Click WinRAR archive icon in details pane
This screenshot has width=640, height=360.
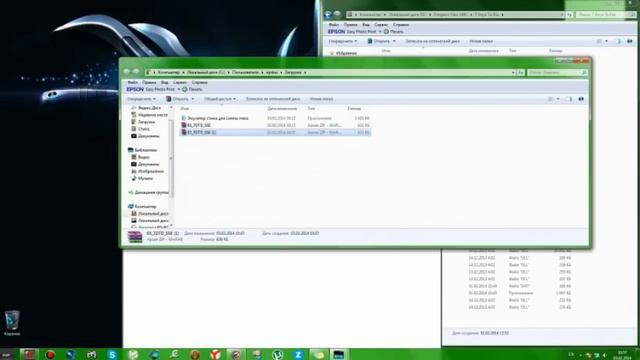tap(135, 237)
